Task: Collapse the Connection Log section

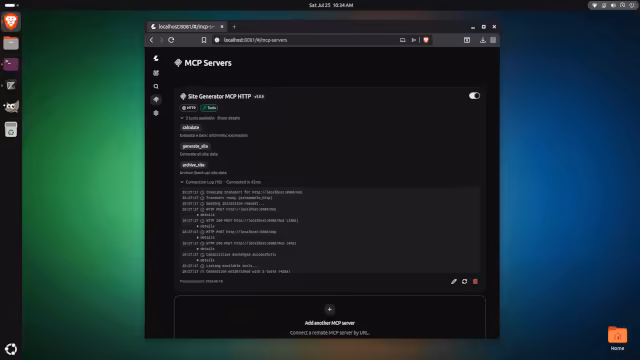Action: pyautogui.click(x=220, y=182)
